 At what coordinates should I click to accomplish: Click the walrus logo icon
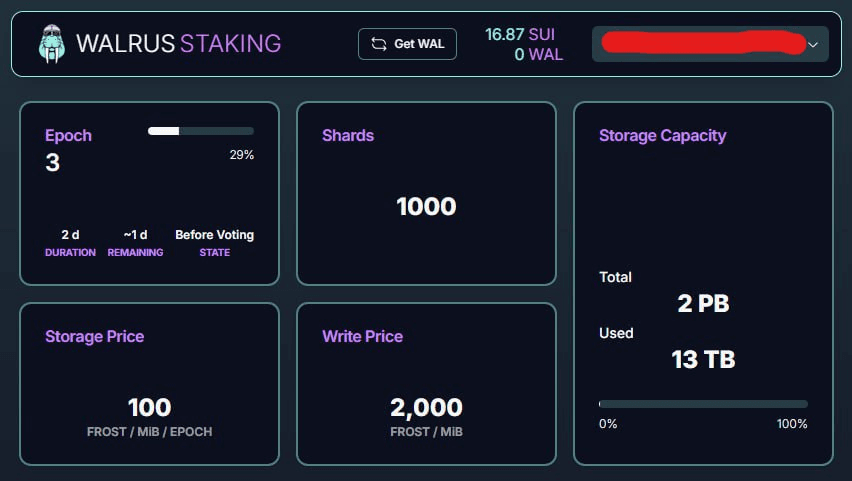coord(52,43)
